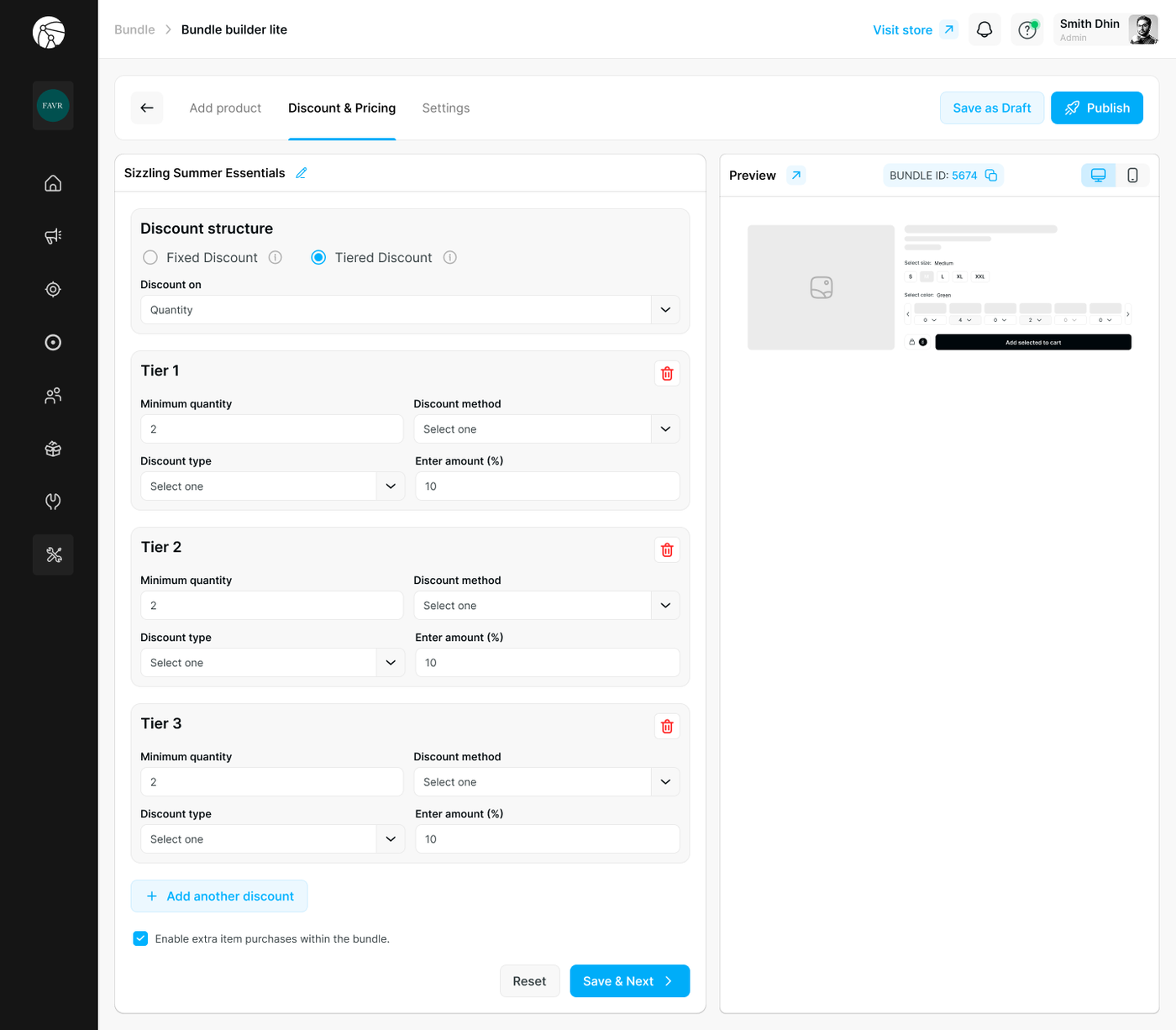Edit the bundle name with the pencil icon
Image resolution: width=1176 pixels, height=1030 pixels.
(x=302, y=173)
